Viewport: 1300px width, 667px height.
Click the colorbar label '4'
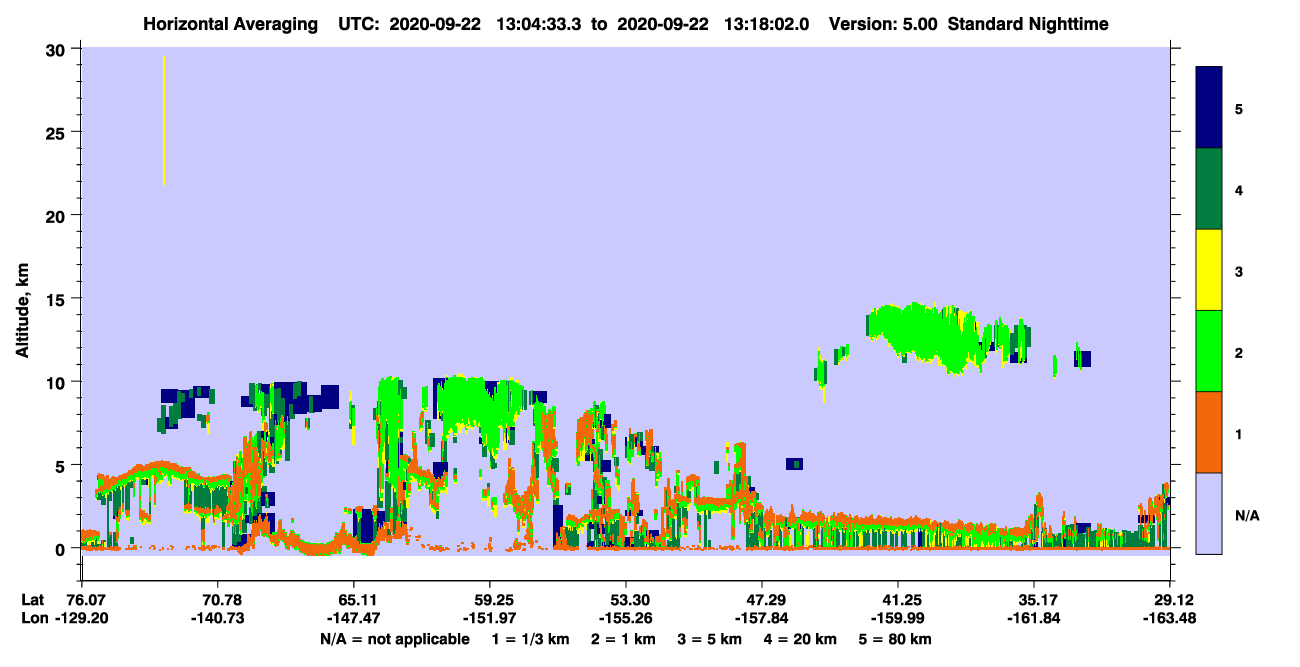(x=1238, y=189)
